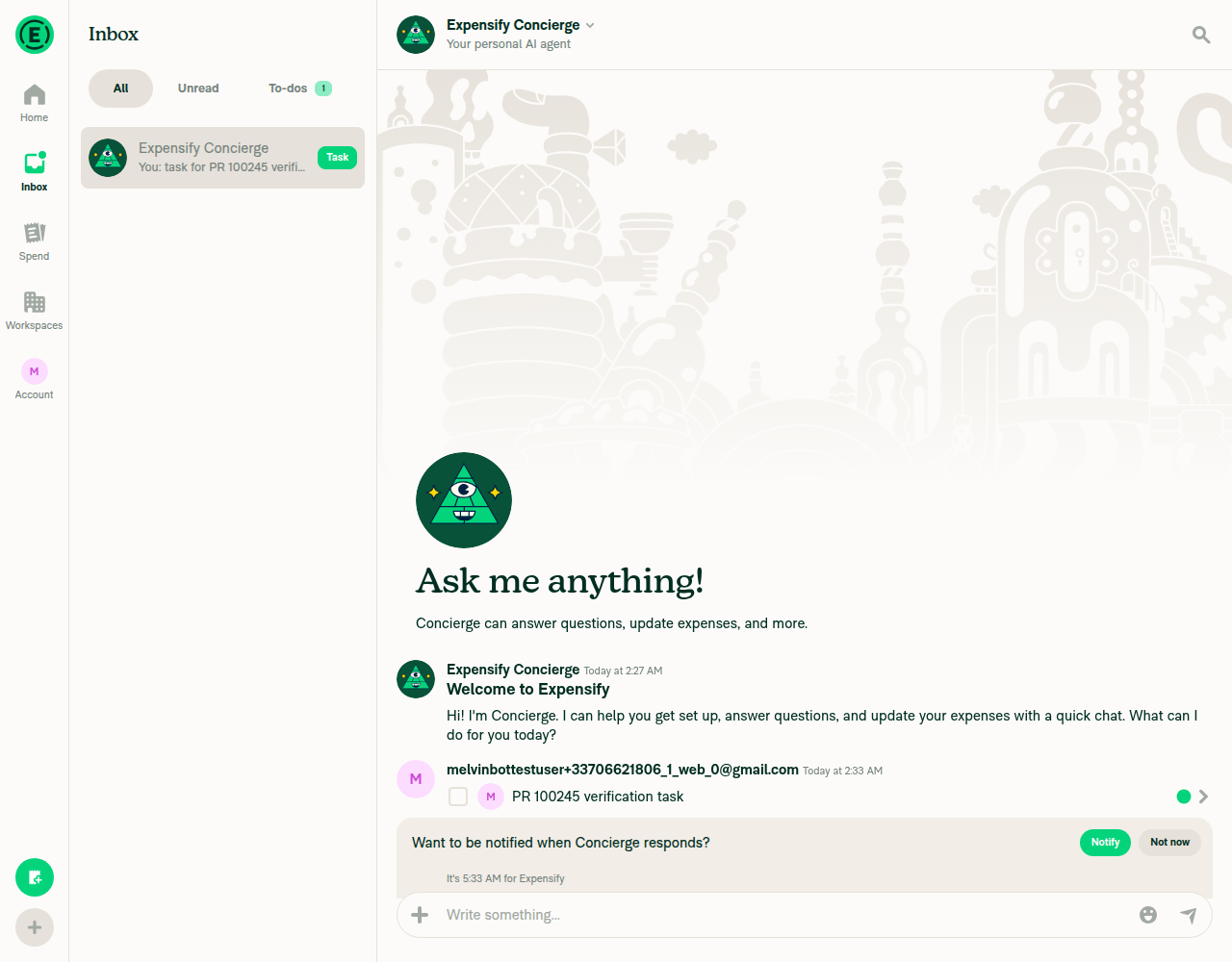
Task: Click the green create expense floating button
Action: click(35, 877)
